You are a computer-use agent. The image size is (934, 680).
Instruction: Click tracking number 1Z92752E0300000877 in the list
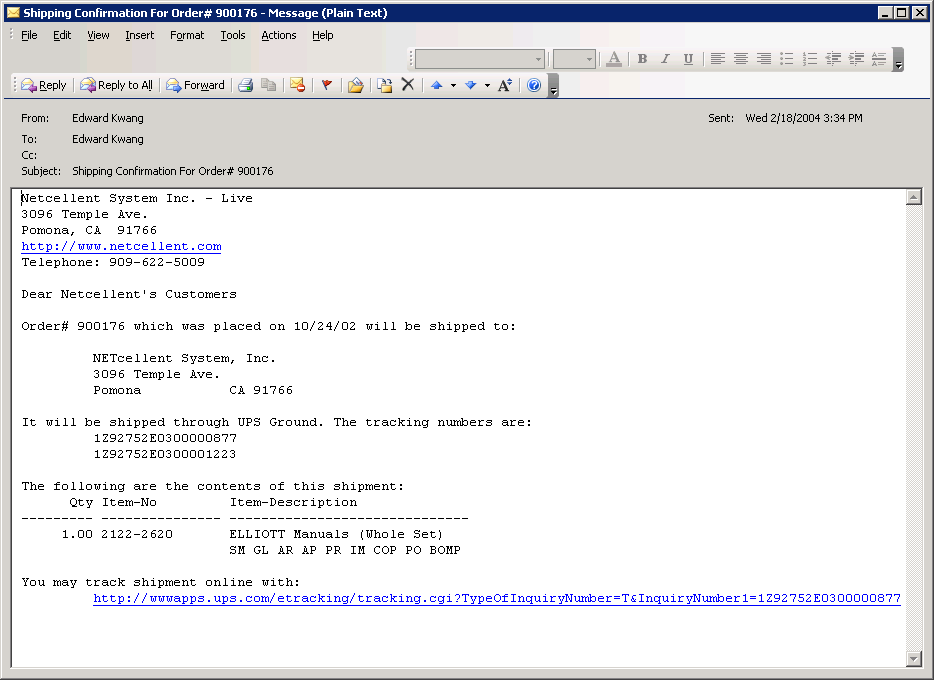165,438
